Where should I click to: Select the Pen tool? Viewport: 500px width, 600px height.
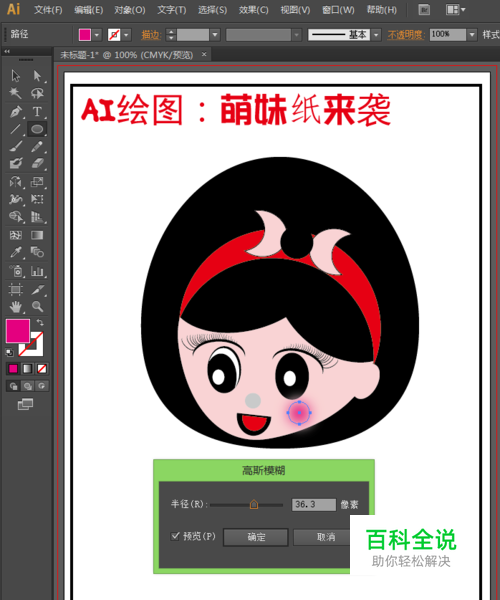point(15,111)
